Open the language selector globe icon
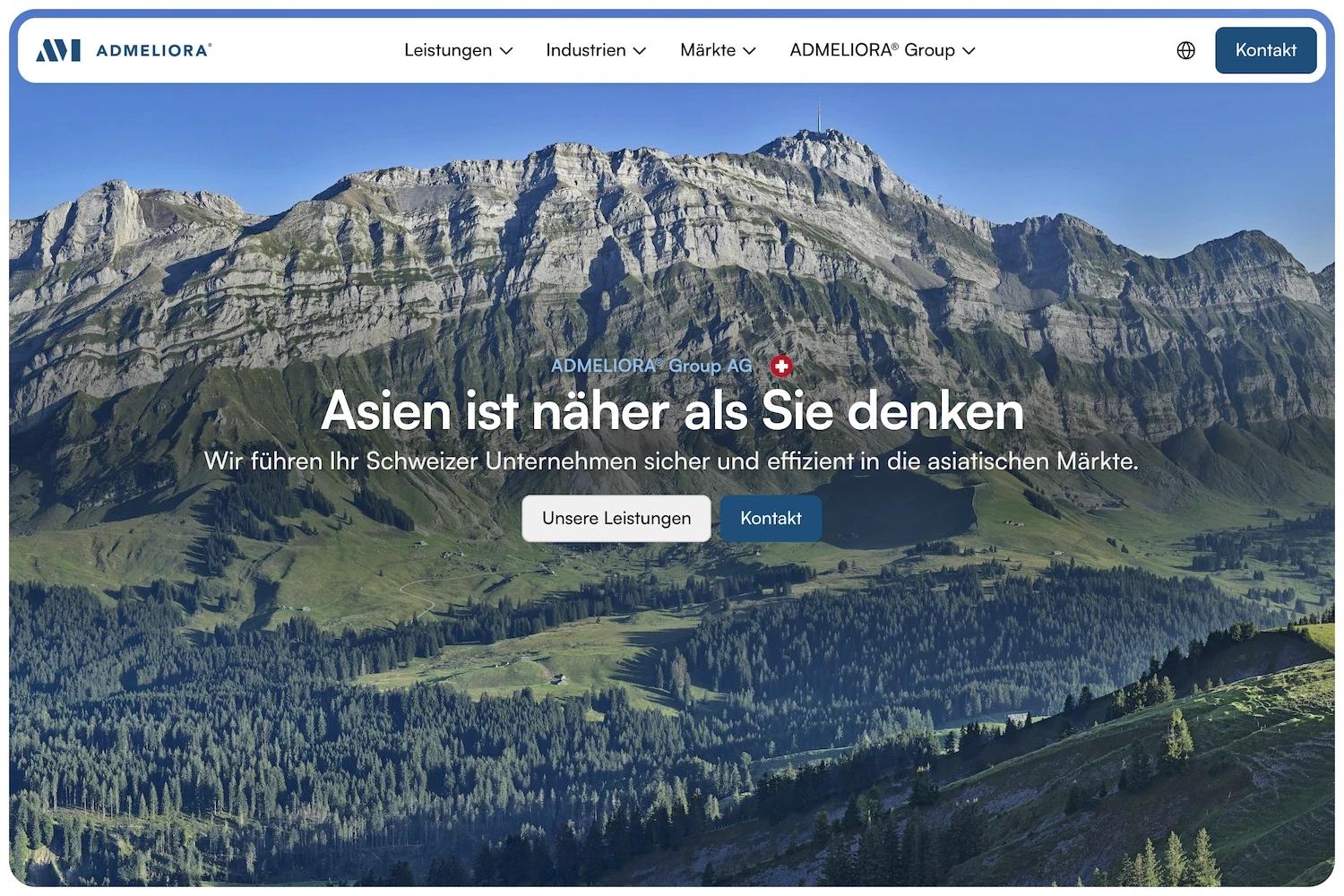 coord(1185,51)
